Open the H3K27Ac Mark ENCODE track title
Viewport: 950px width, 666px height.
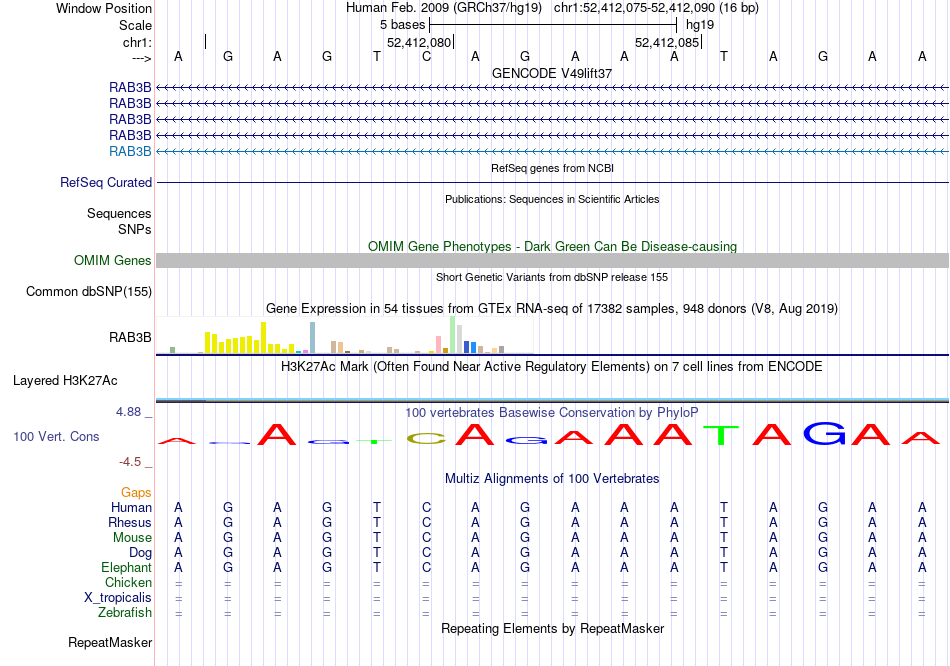click(552, 367)
